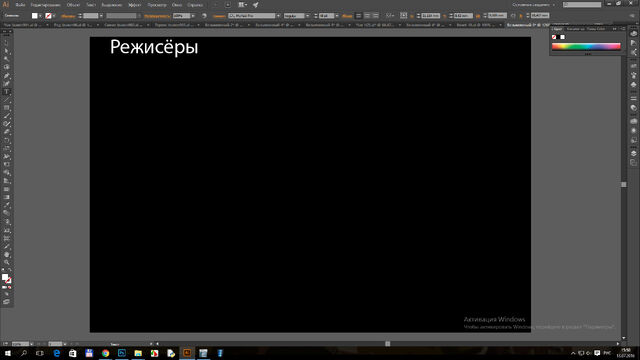Change screen mode at toolbox bottom

click(7, 302)
